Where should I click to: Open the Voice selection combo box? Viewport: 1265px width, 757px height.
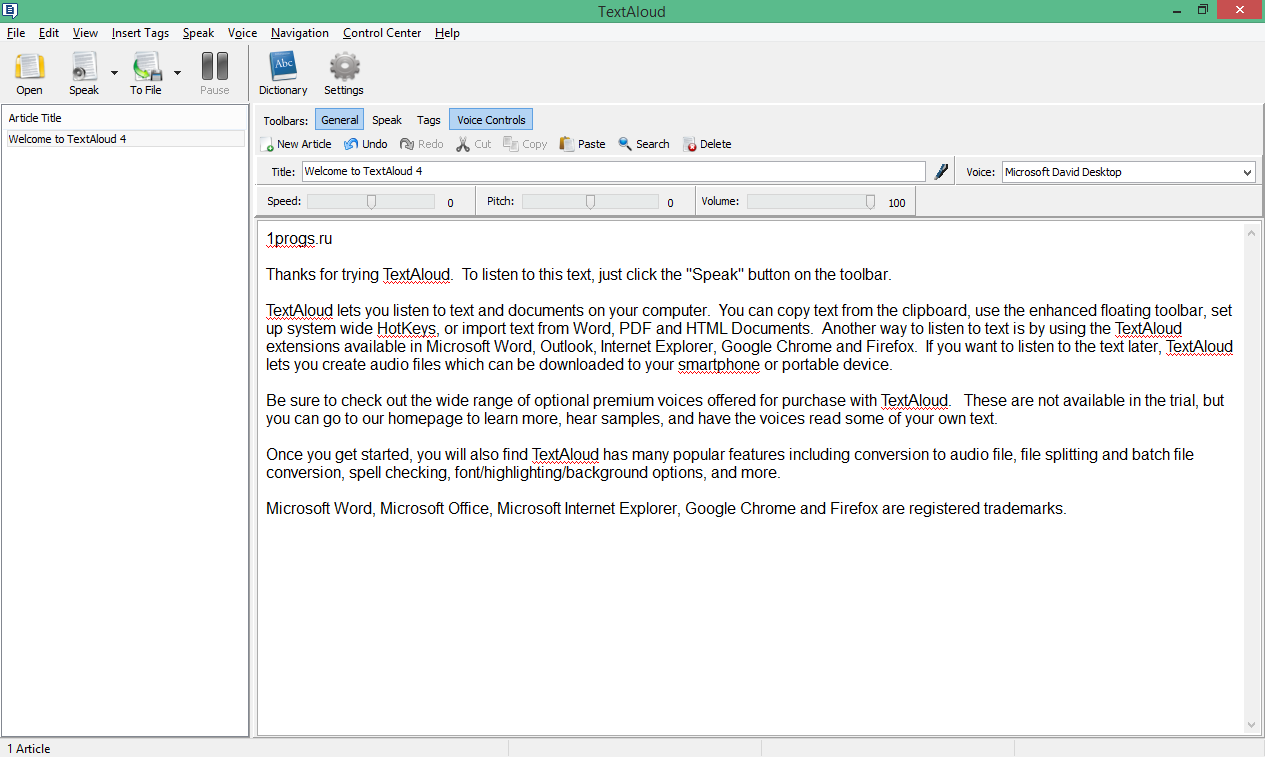[1128, 172]
